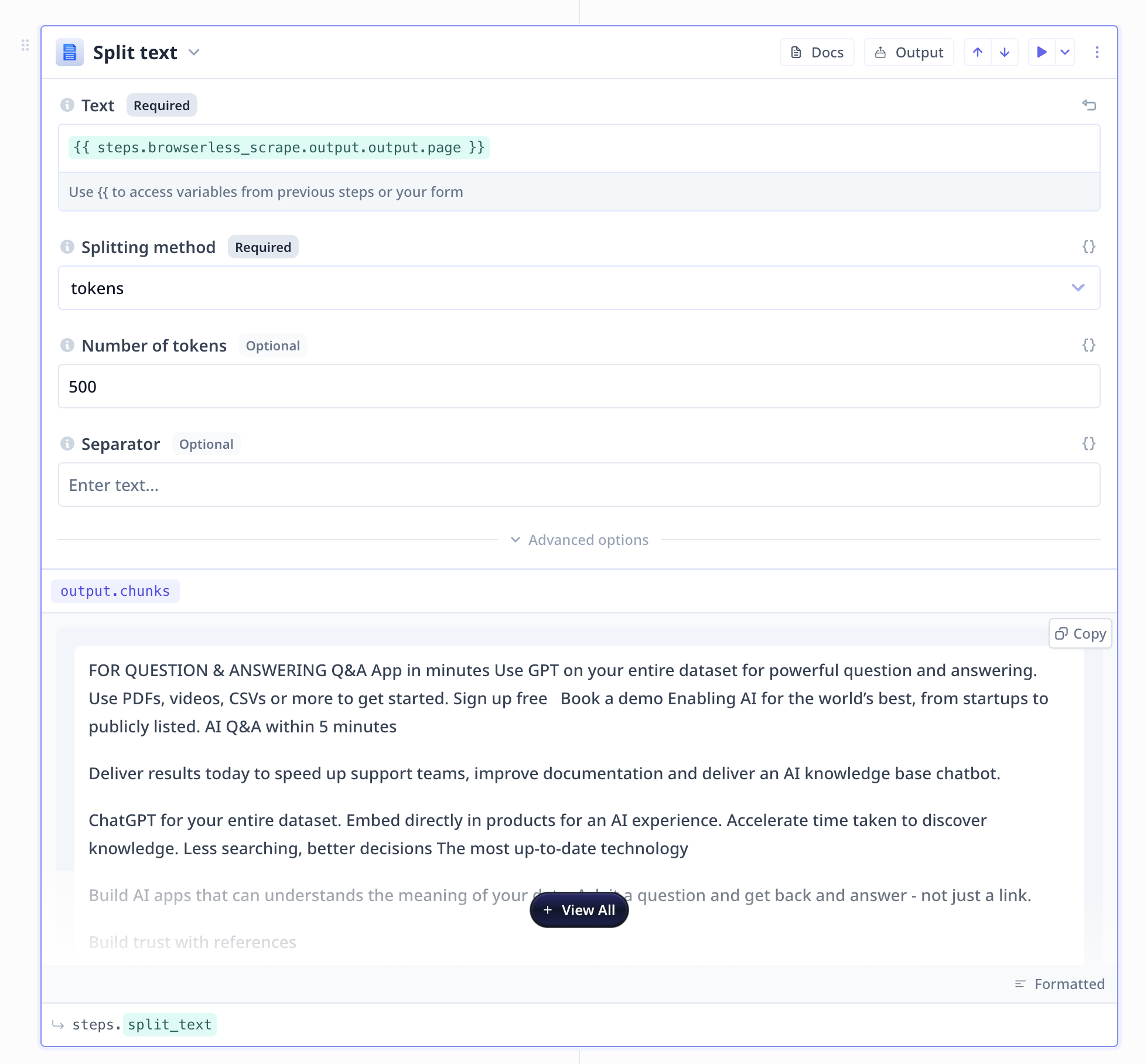Toggle variable braces for Separator
This screenshot has height=1064, width=1147.
[x=1089, y=444]
